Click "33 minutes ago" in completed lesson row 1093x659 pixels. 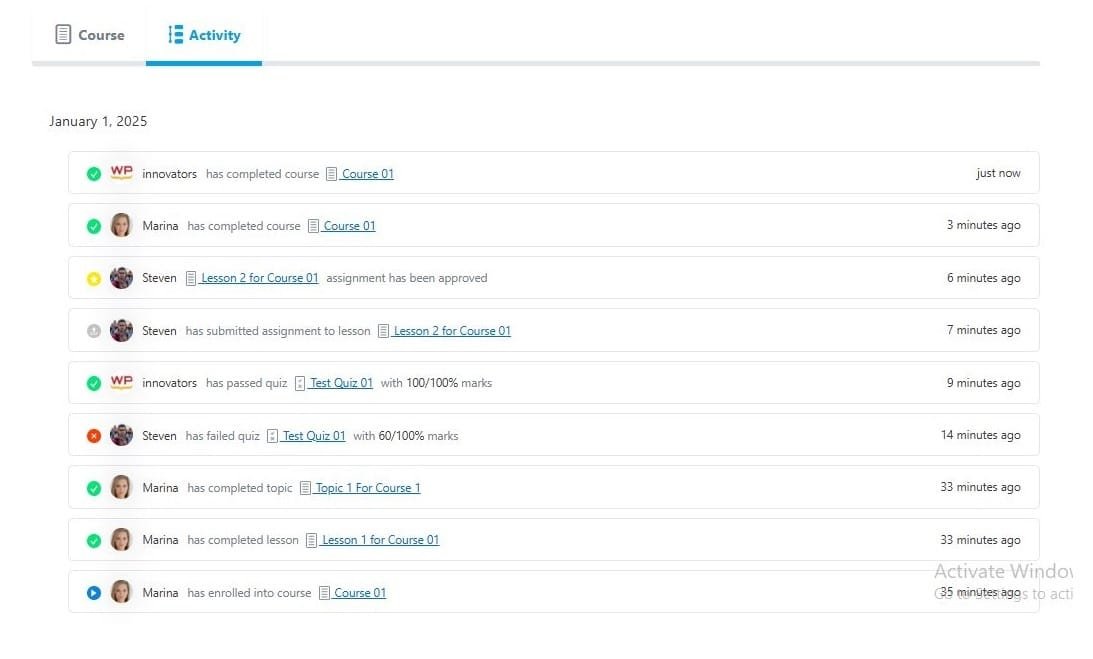(x=980, y=540)
